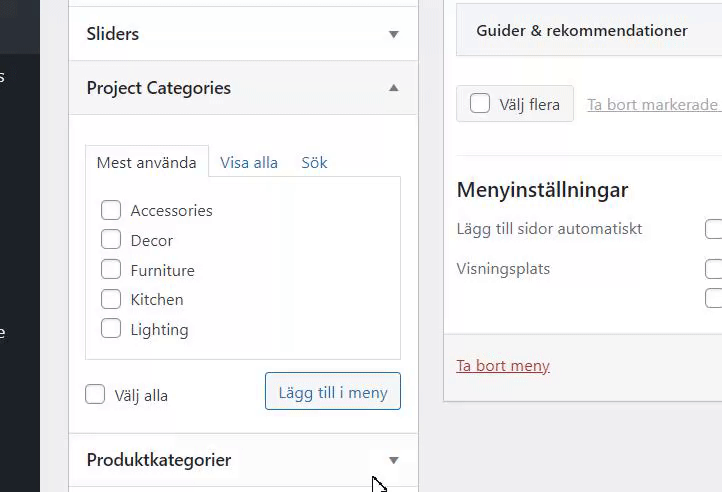Image resolution: width=722 pixels, height=492 pixels.
Task: Check the first Visningsplats checkbox
Action: [x=713, y=269]
